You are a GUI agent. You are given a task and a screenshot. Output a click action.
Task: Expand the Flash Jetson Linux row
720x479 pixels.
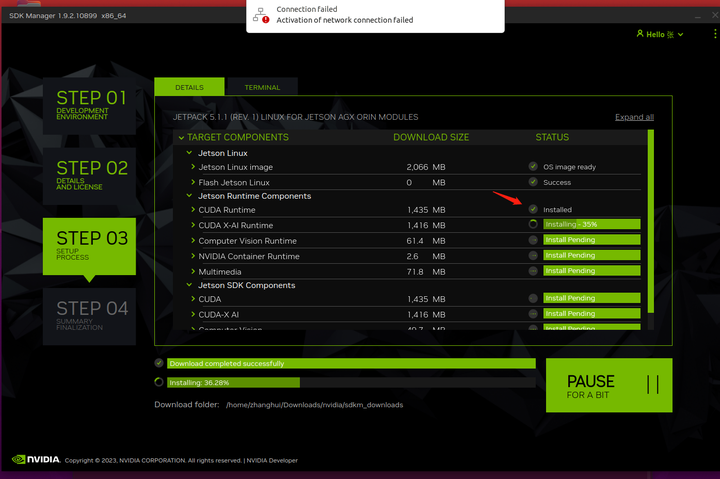click(193, 182)
